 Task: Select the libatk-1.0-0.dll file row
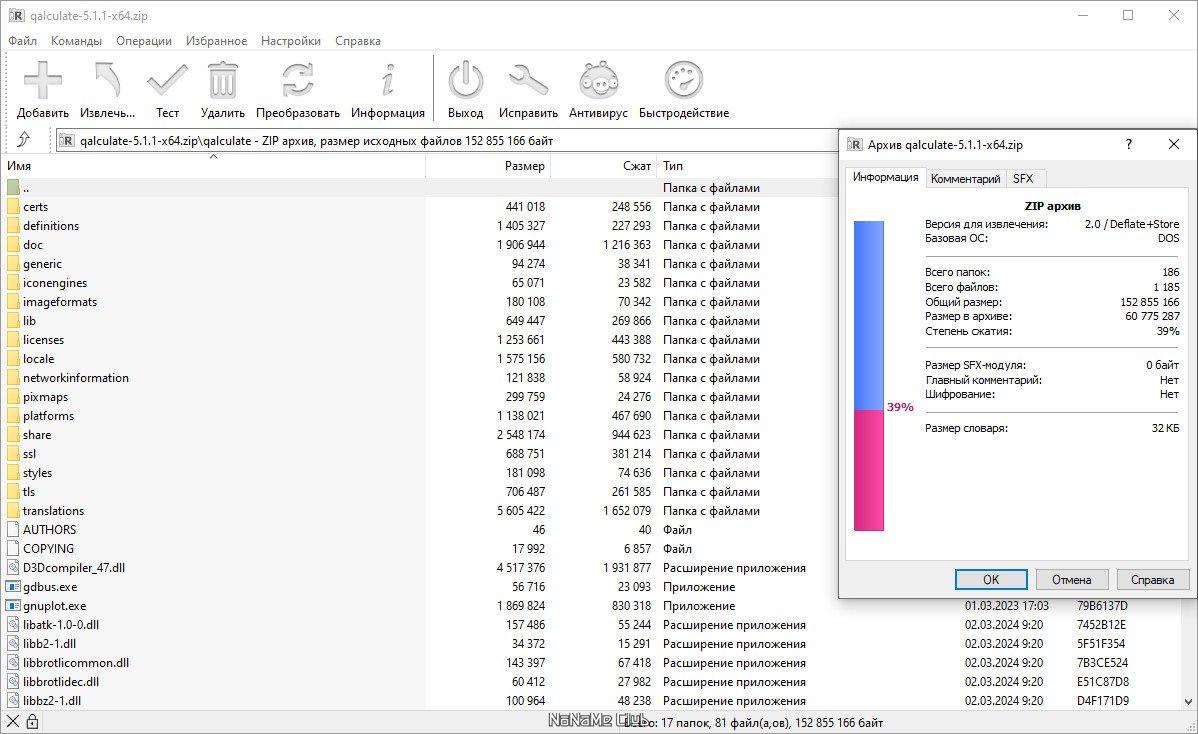591,625
